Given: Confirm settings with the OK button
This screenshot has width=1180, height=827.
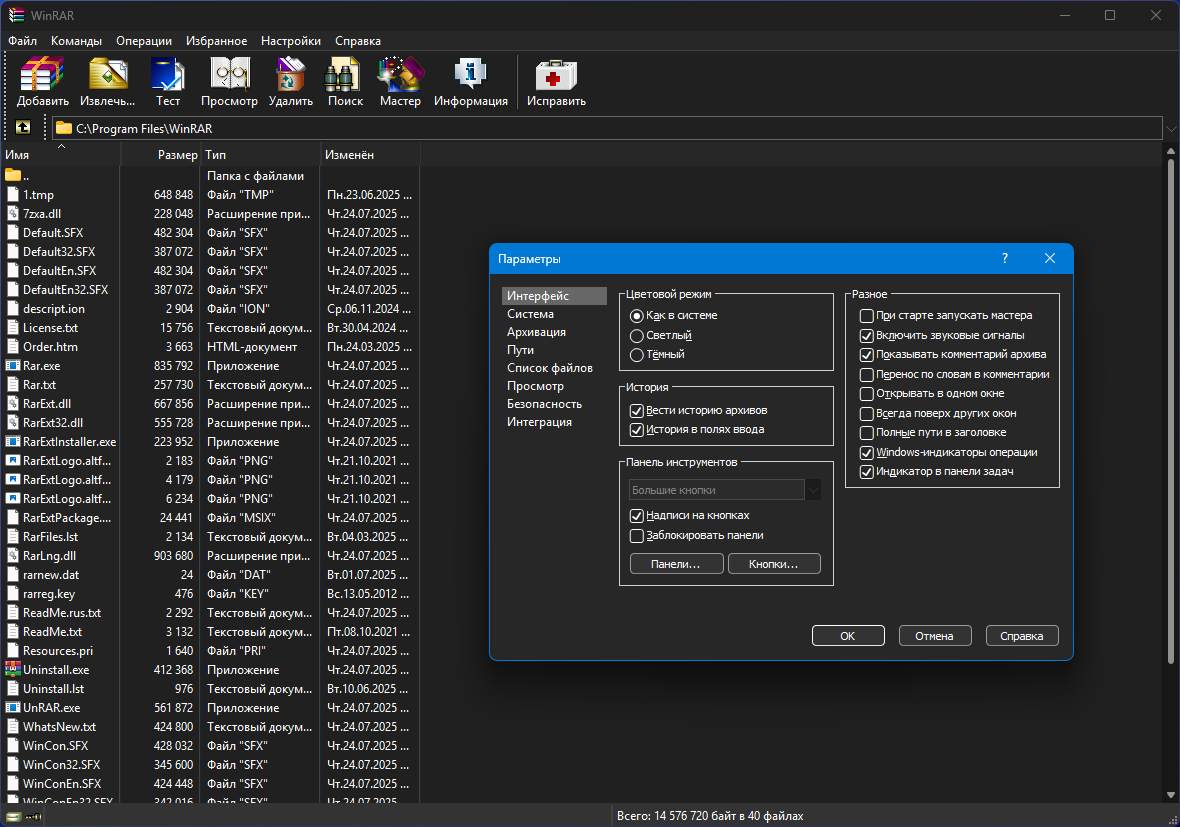Looking at the screenshot, I should 847,636.
